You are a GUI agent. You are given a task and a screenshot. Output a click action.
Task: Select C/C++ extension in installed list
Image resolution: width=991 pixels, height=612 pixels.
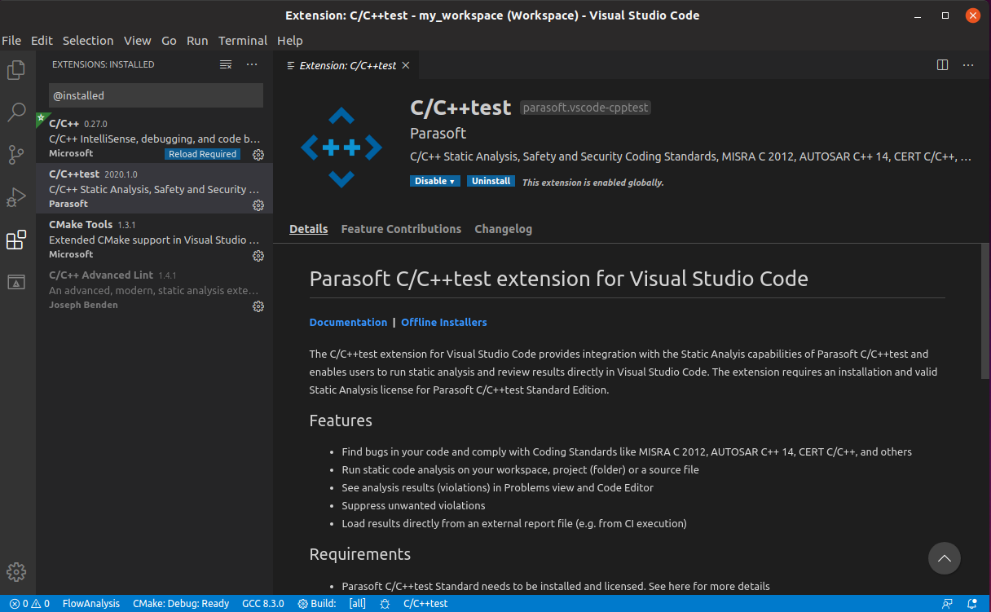(154, 138)
